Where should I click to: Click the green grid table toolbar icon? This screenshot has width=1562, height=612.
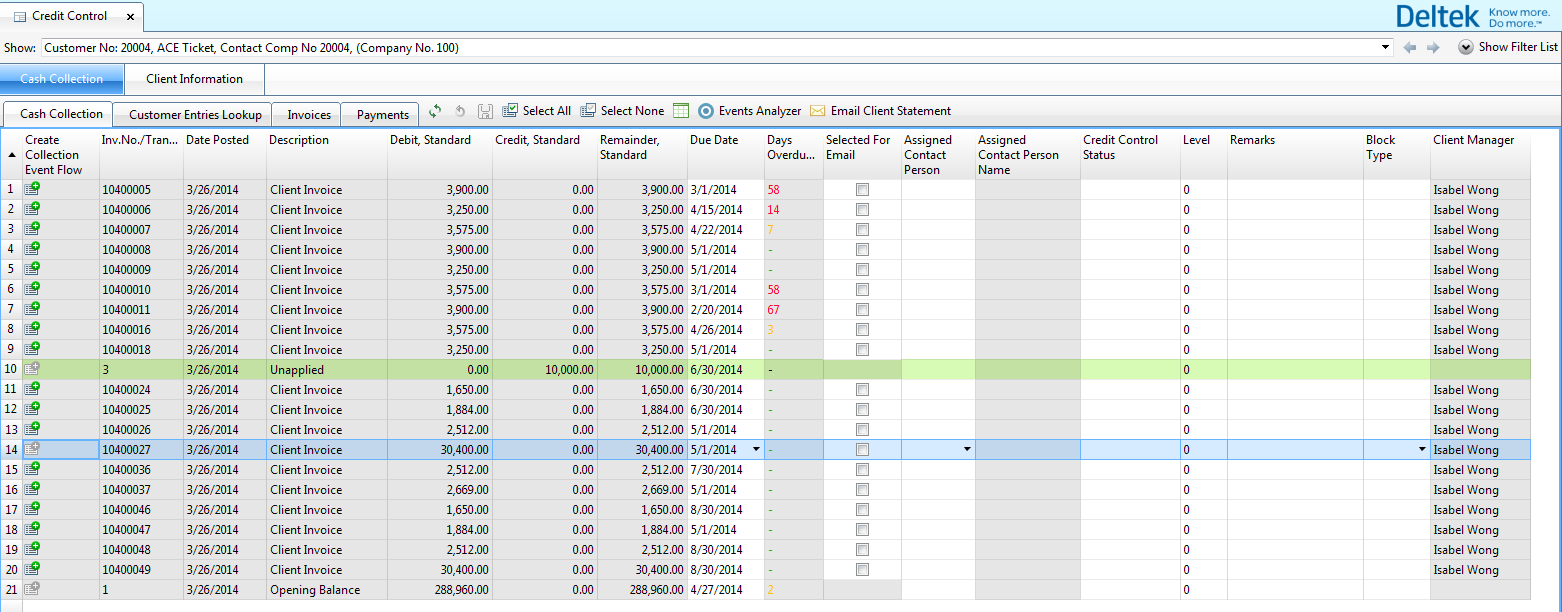(x=681, y=111)
